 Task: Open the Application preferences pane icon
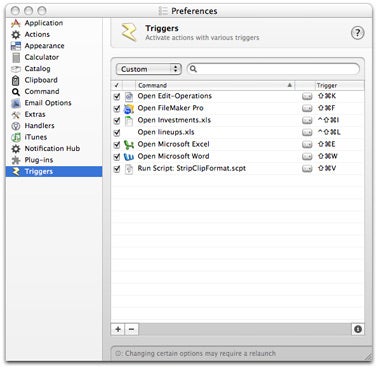16,23
